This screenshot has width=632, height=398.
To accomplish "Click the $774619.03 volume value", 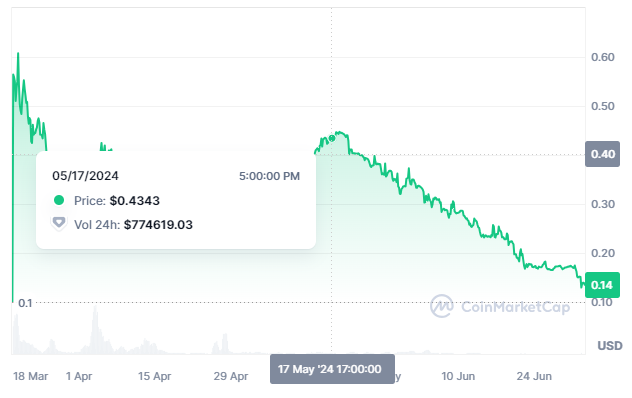I will (x=158, y=225).
